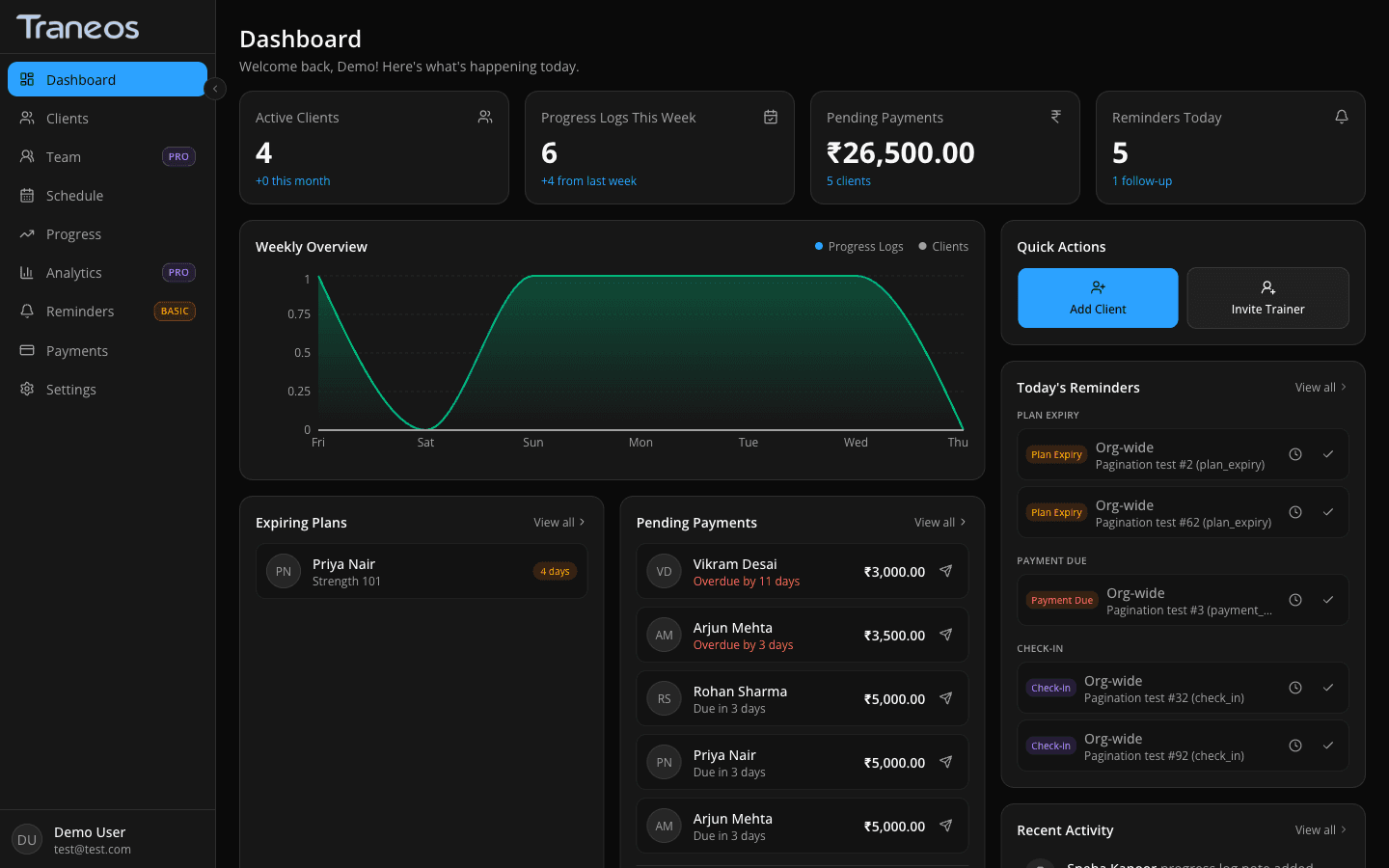Click the Reminders Today bell icon
The image size is (1389, 868).
click(x=1342, y=117)
